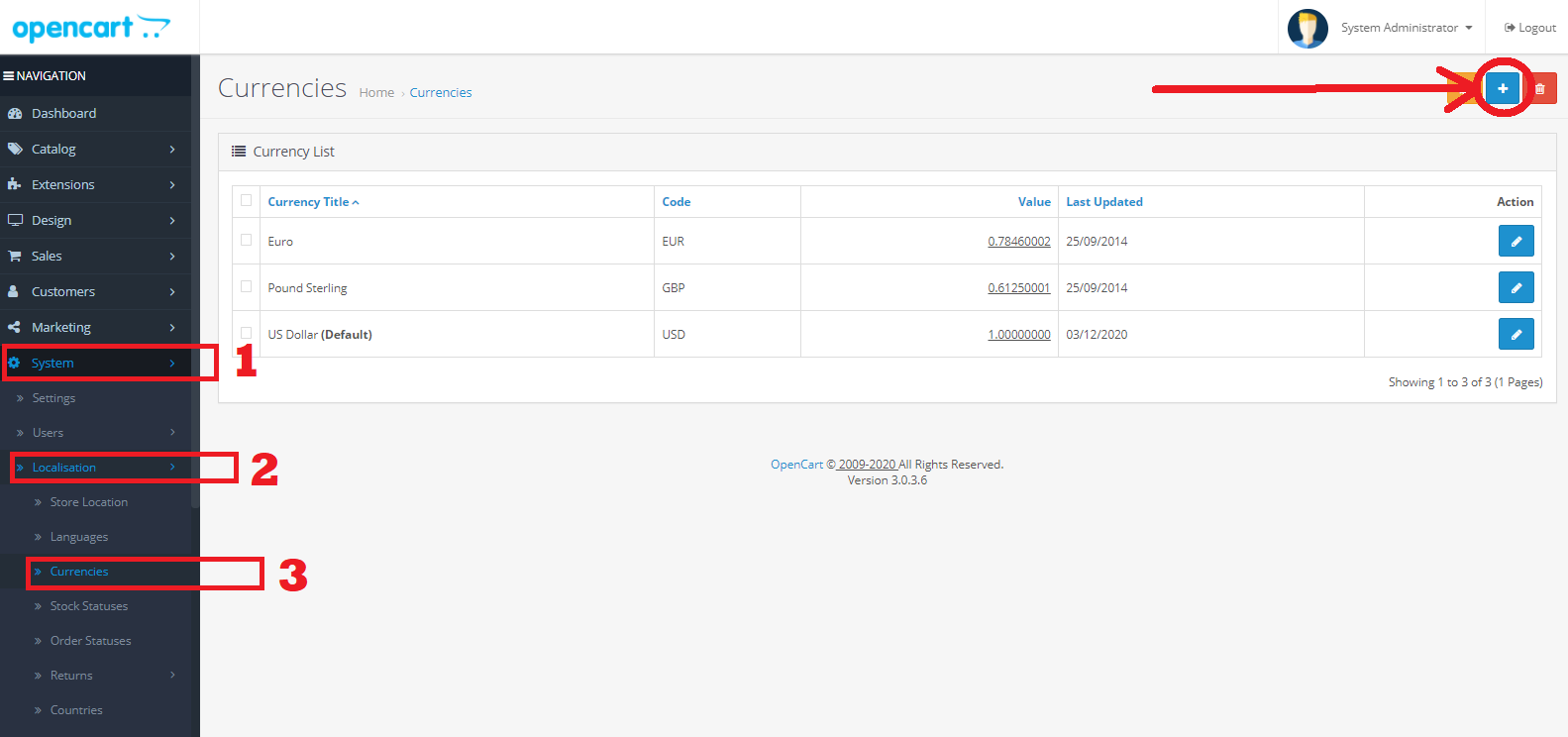Expand the Customers menu chevron
This screenshot has width=1568, height=737.
pos(172,291)
